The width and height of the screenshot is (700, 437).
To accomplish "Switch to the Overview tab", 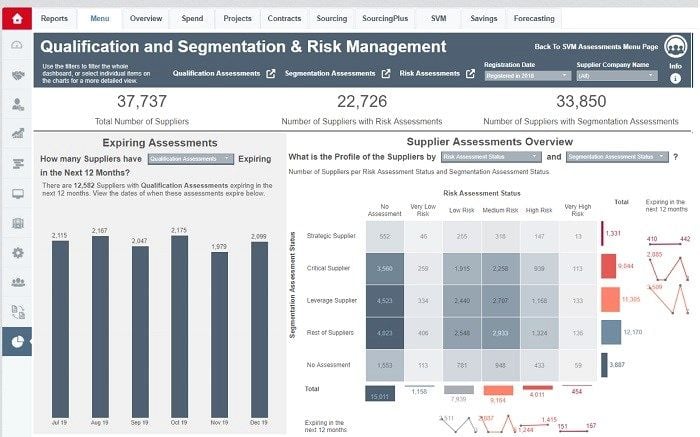I will (146, 18).
